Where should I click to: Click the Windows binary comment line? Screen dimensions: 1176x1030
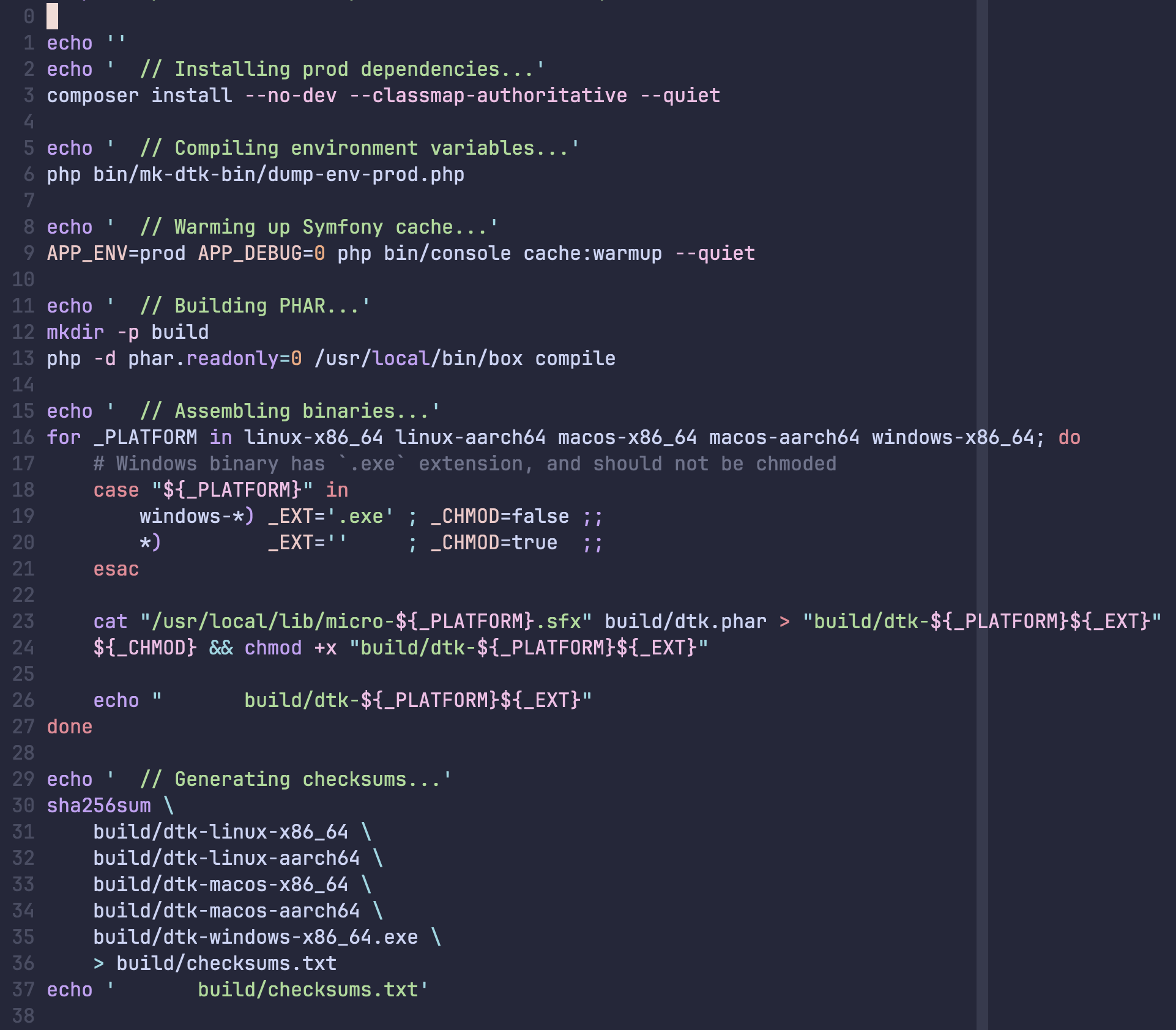[465, 464]
